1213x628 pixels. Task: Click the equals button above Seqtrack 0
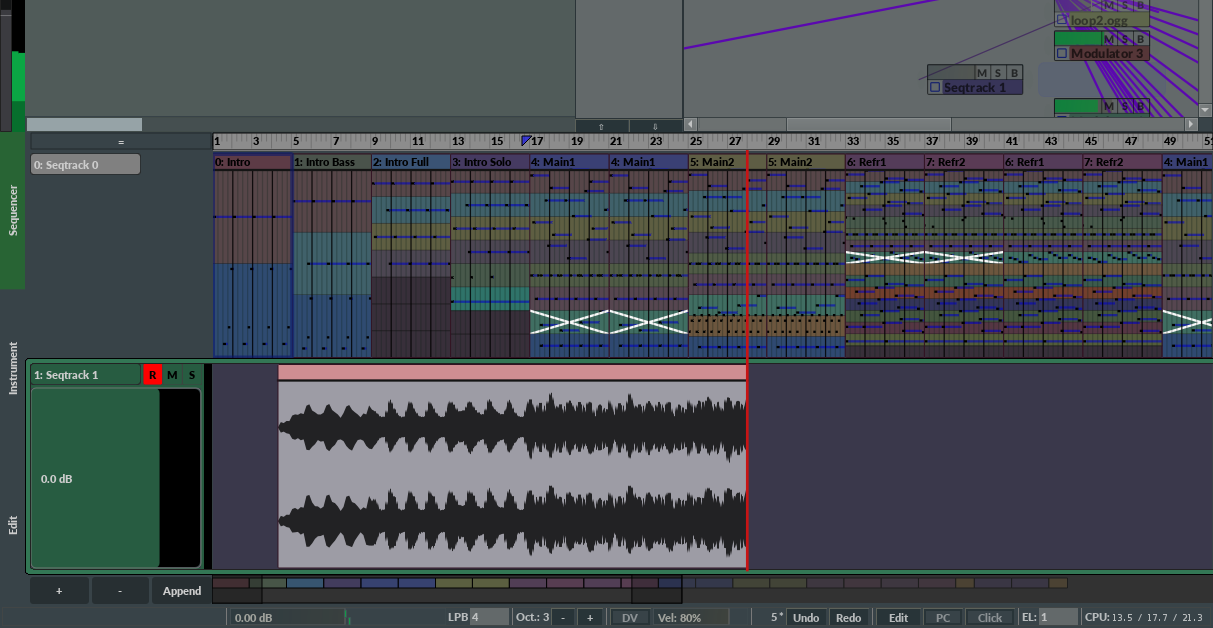120,142
